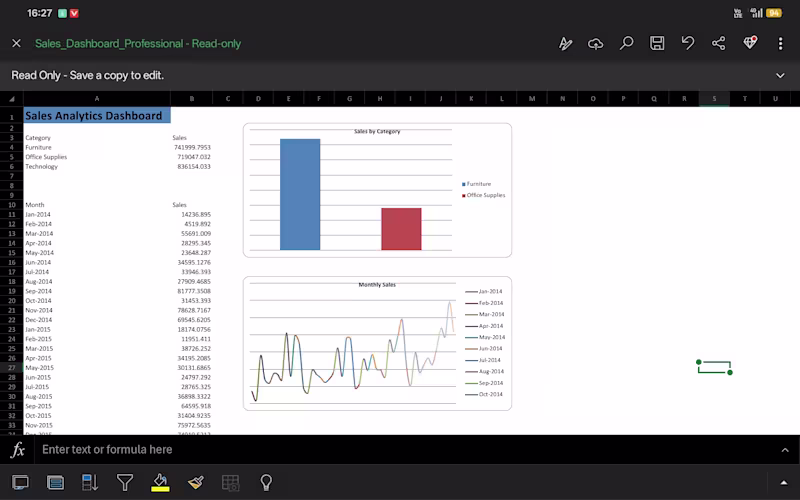Viewport: 800px width, 500px height.
Task: Expand the formula bar with its chevron
Action: 785,450
